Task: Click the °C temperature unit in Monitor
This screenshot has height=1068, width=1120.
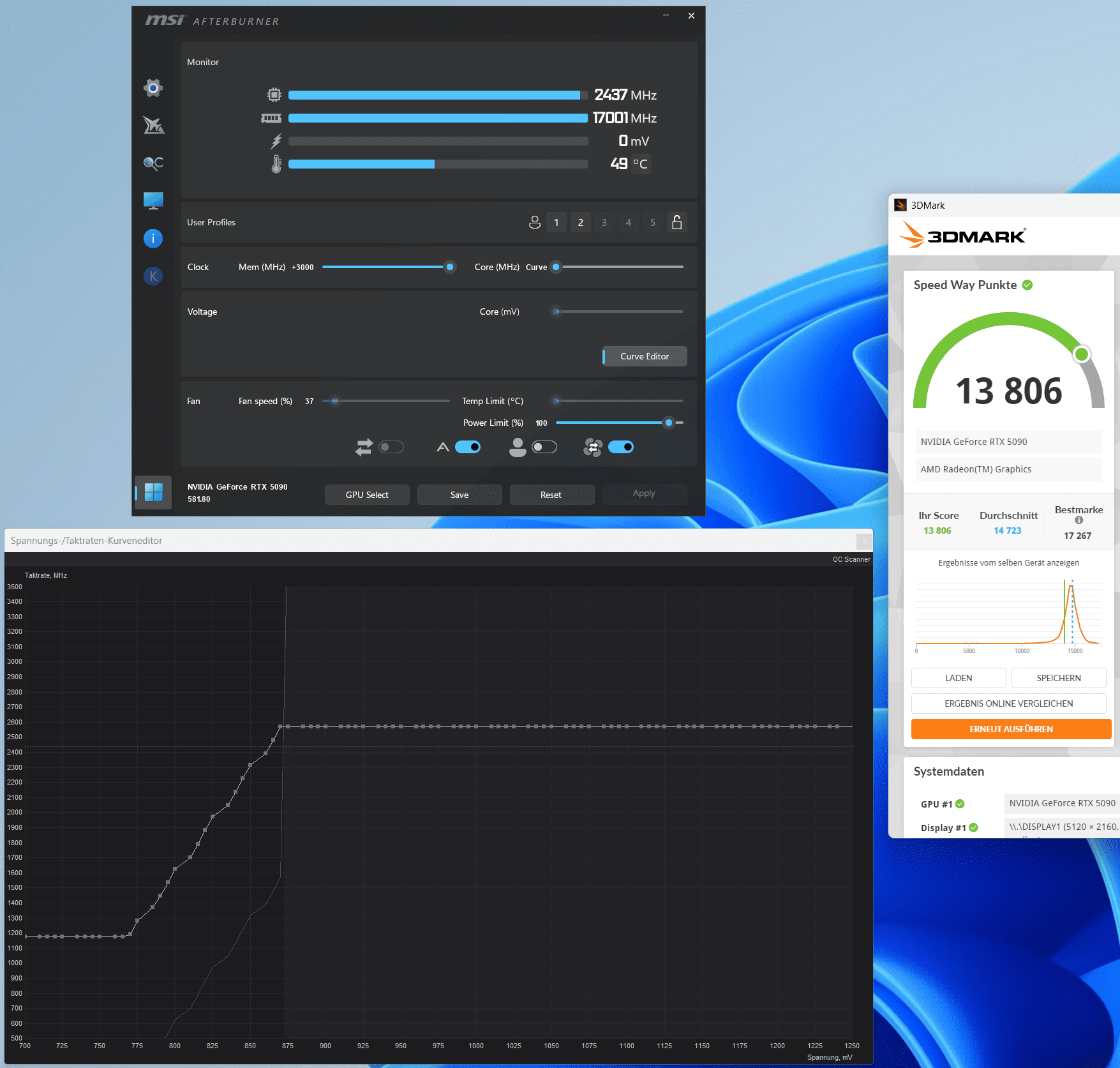Action: pos(640,164)
